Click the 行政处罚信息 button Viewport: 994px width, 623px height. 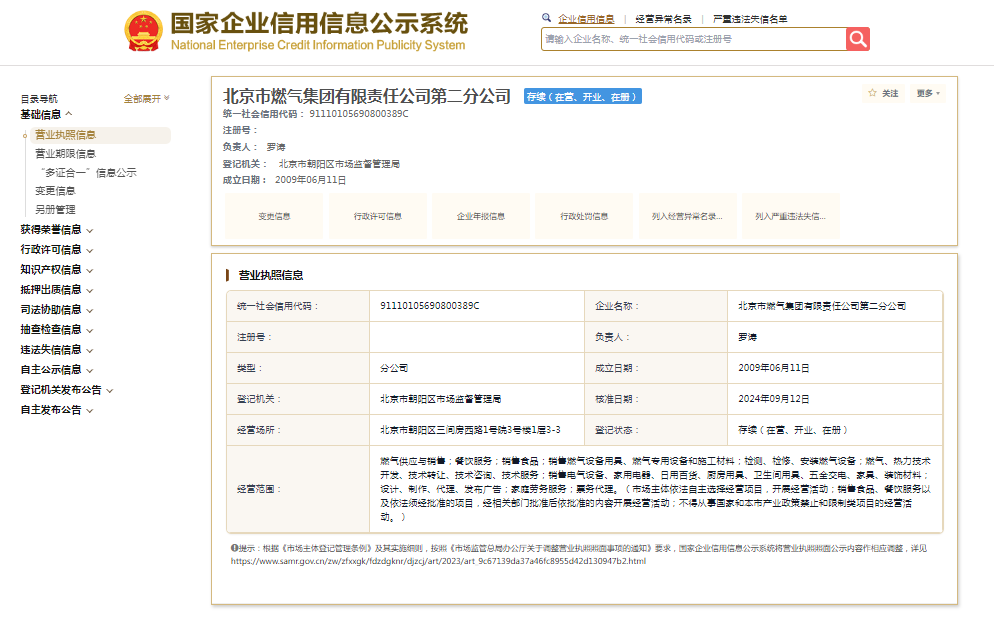[x=584, y=216]
